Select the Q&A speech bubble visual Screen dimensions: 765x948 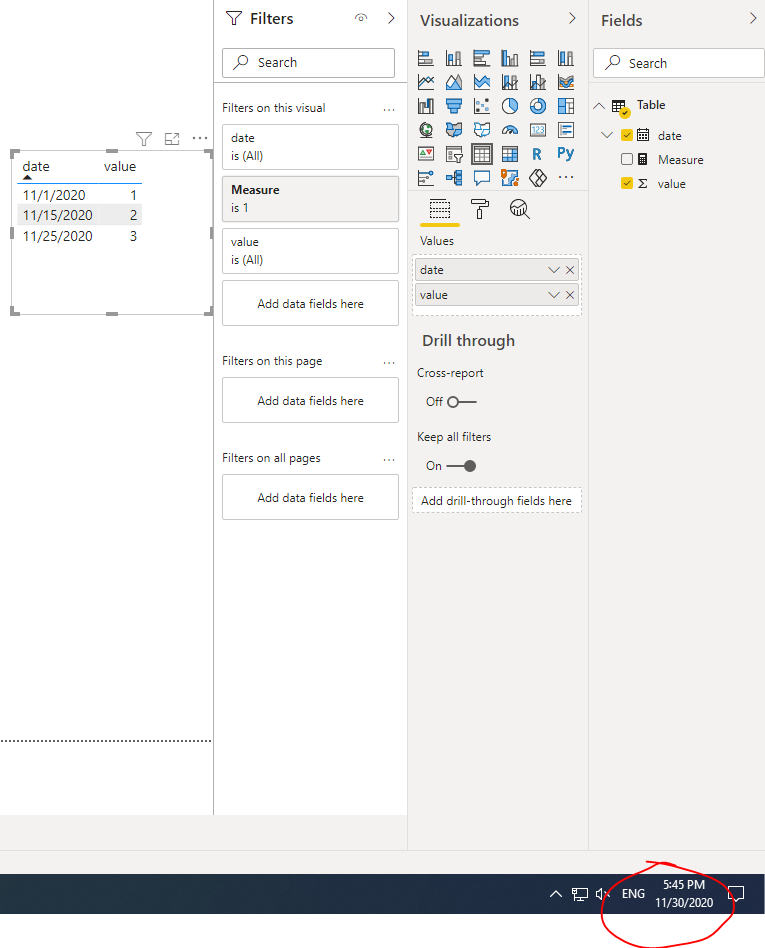coord(482,178)
